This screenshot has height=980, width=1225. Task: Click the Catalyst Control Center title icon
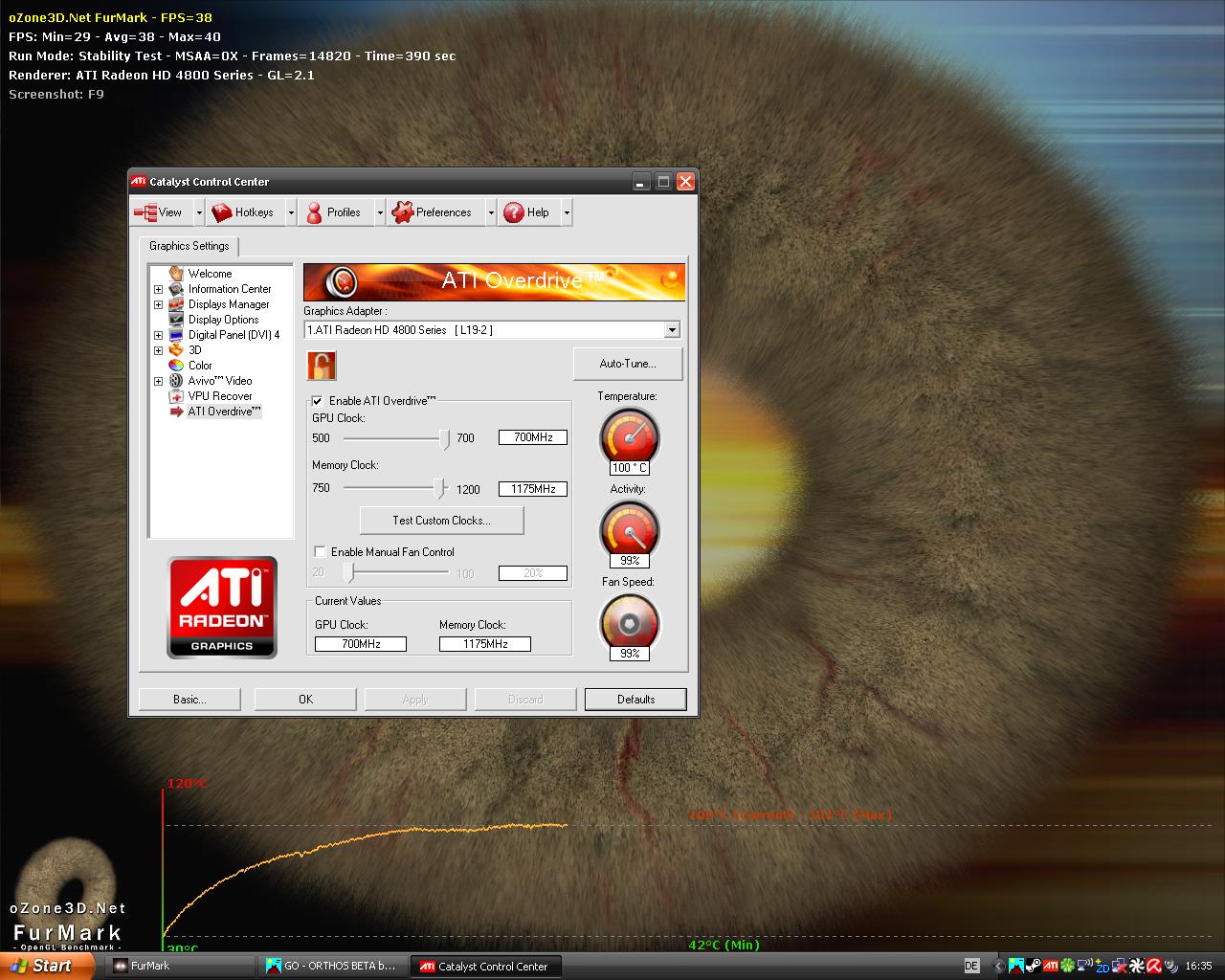(139, 181)
